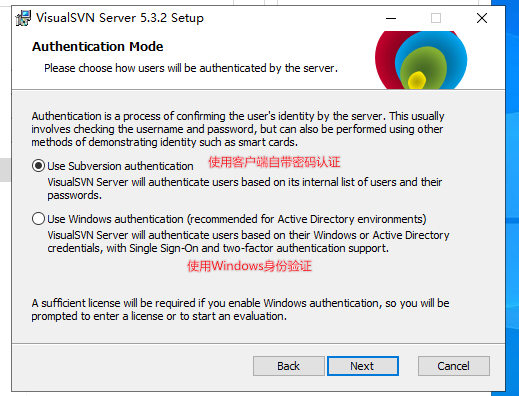
Task: Click the intro paragraph explaining authentication
Action: click(x=238, y=129)
